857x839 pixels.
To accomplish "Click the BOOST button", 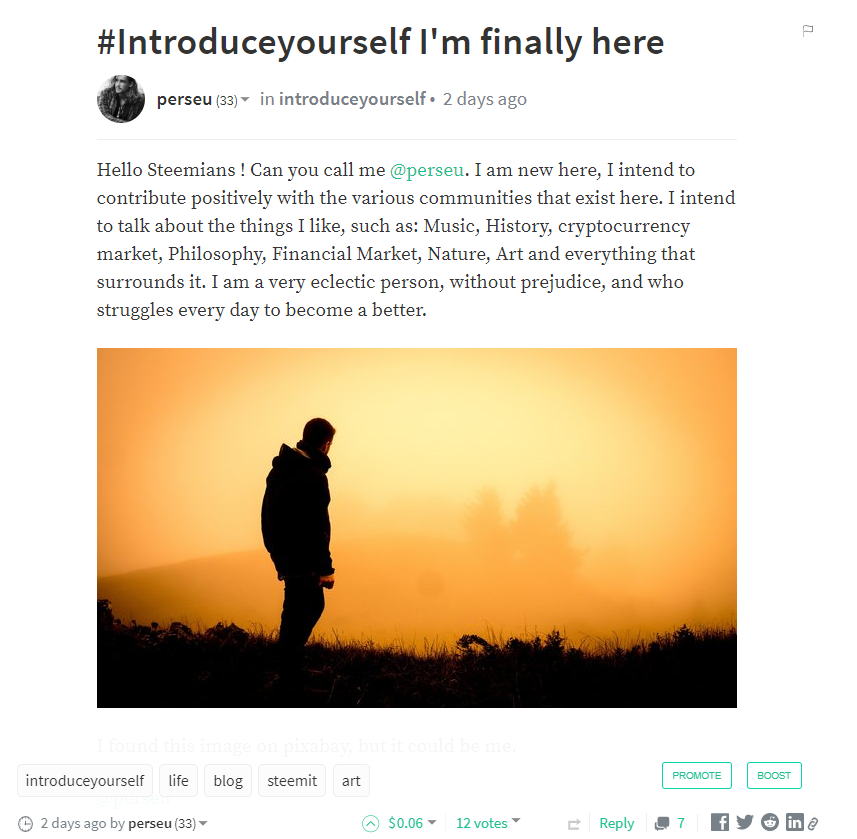I will coord(774,775).
